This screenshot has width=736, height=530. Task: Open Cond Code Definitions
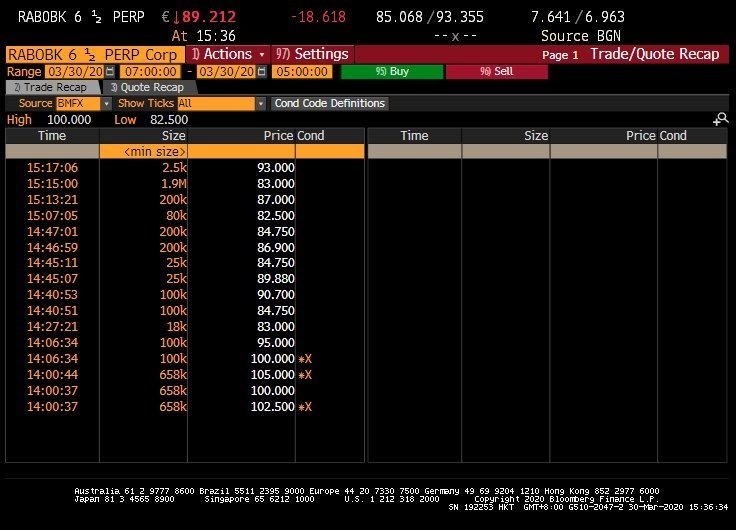[330, 103]
